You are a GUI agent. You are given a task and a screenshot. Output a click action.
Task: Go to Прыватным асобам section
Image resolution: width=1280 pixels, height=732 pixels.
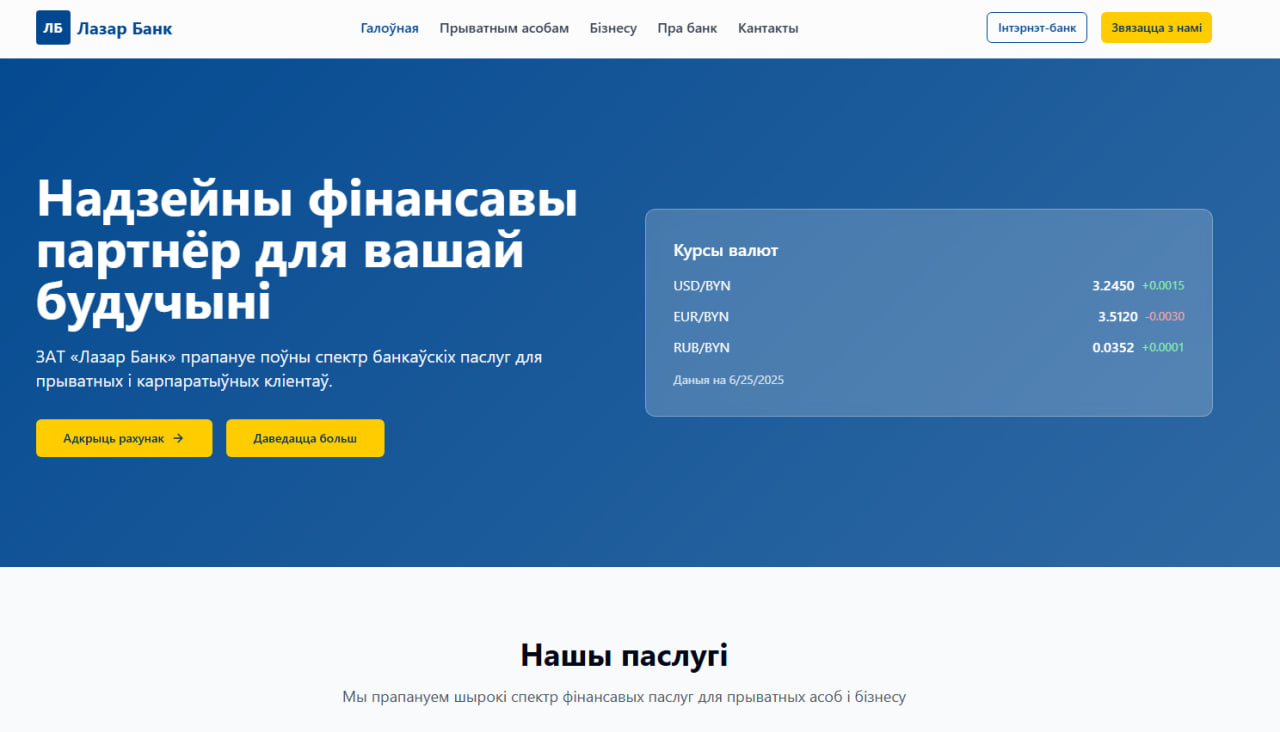pos(504,28)
